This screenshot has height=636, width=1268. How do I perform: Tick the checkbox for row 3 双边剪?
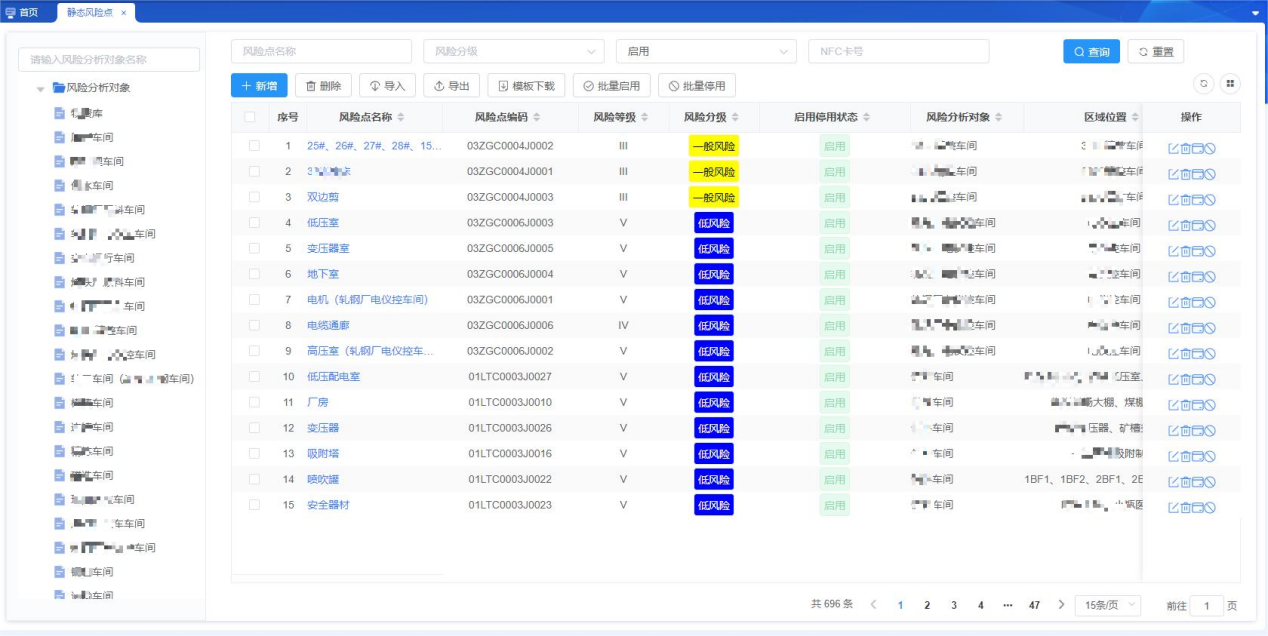(x=254, y=197)
